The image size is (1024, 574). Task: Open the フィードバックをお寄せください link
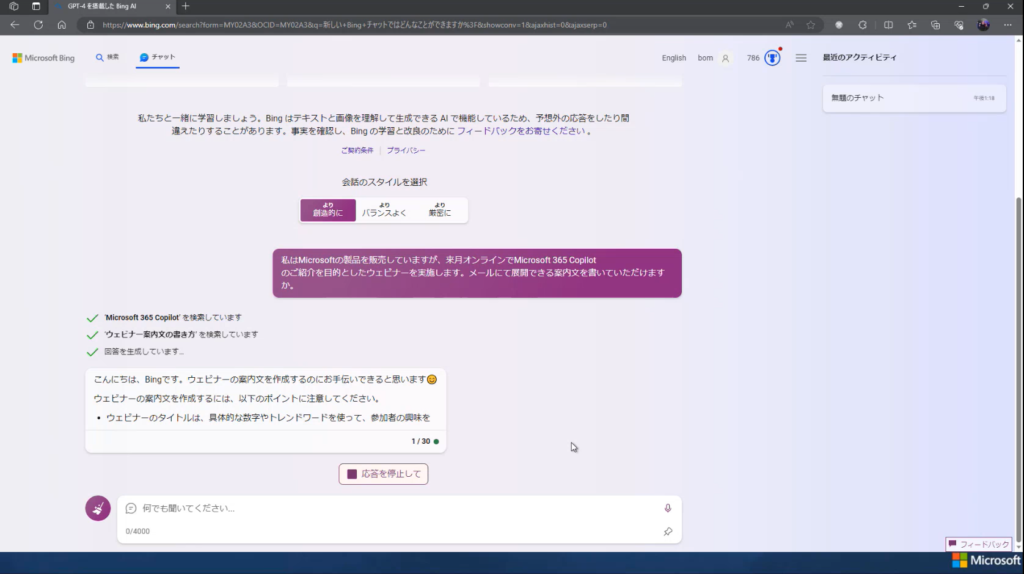520,131
